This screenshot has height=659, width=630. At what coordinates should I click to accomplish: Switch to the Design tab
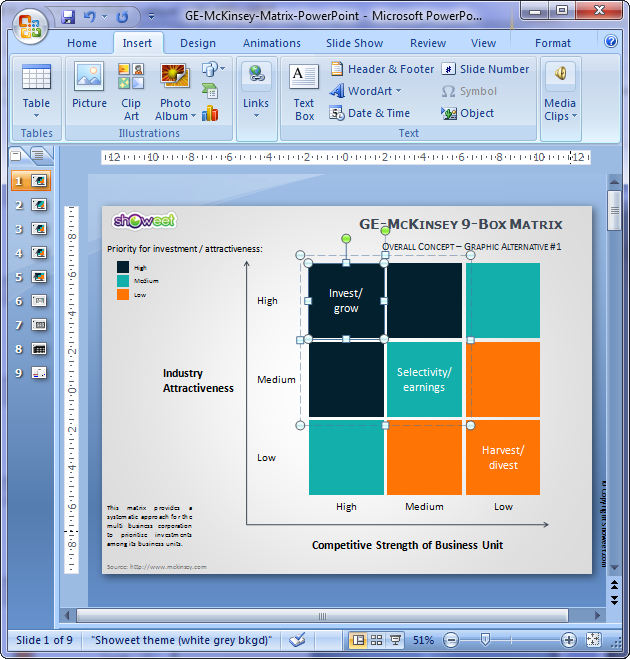(198, 43)
